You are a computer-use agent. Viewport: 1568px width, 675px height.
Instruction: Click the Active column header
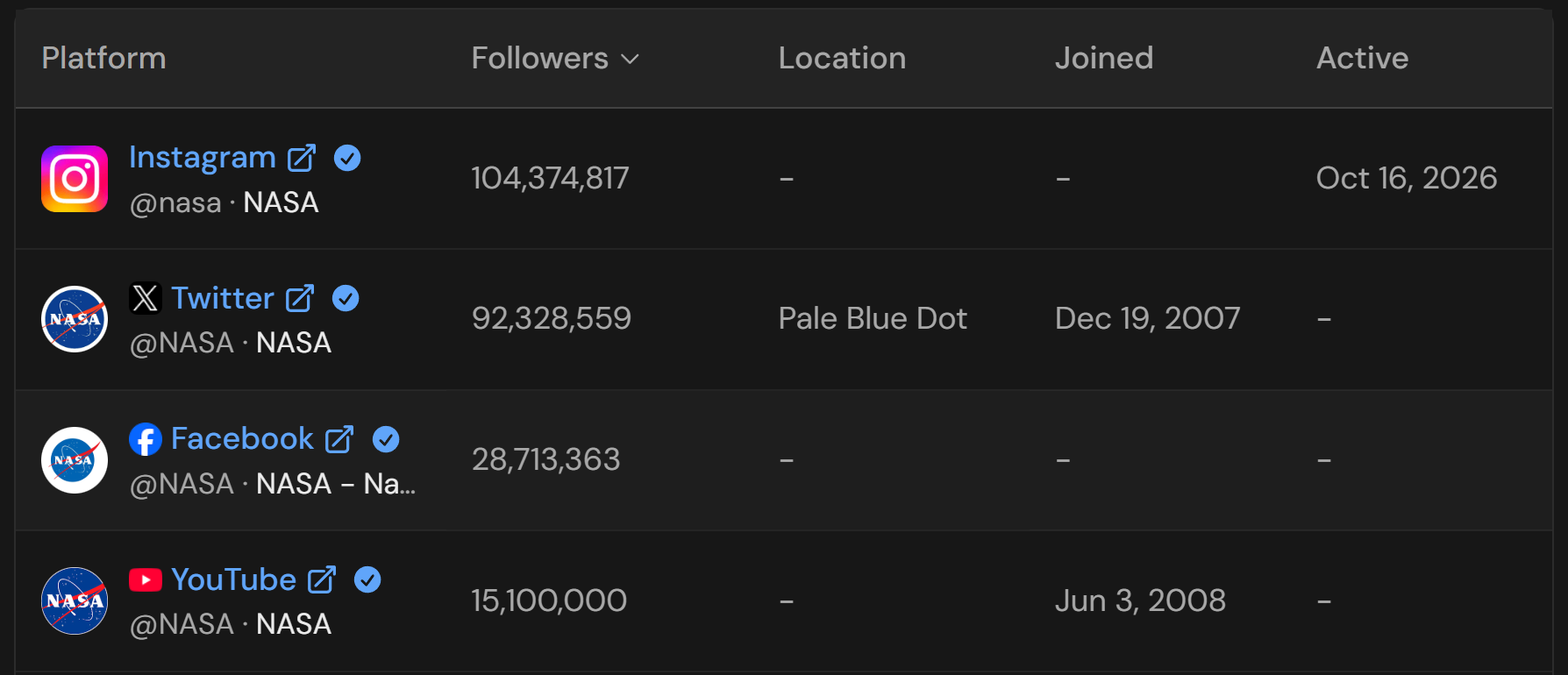click(1362, 58)
